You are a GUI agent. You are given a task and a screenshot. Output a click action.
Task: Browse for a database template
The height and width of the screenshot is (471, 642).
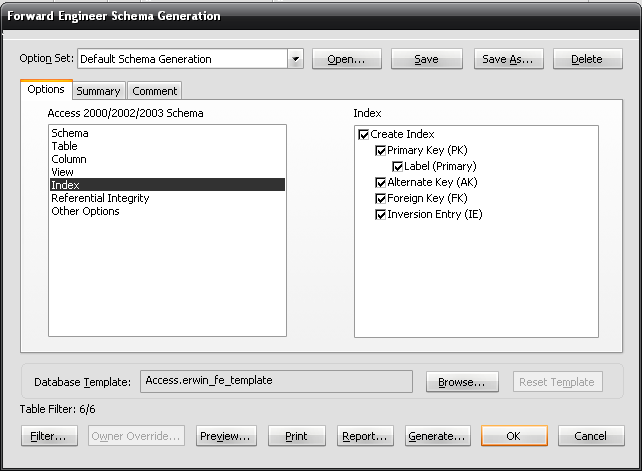click(x=462, y=382)
